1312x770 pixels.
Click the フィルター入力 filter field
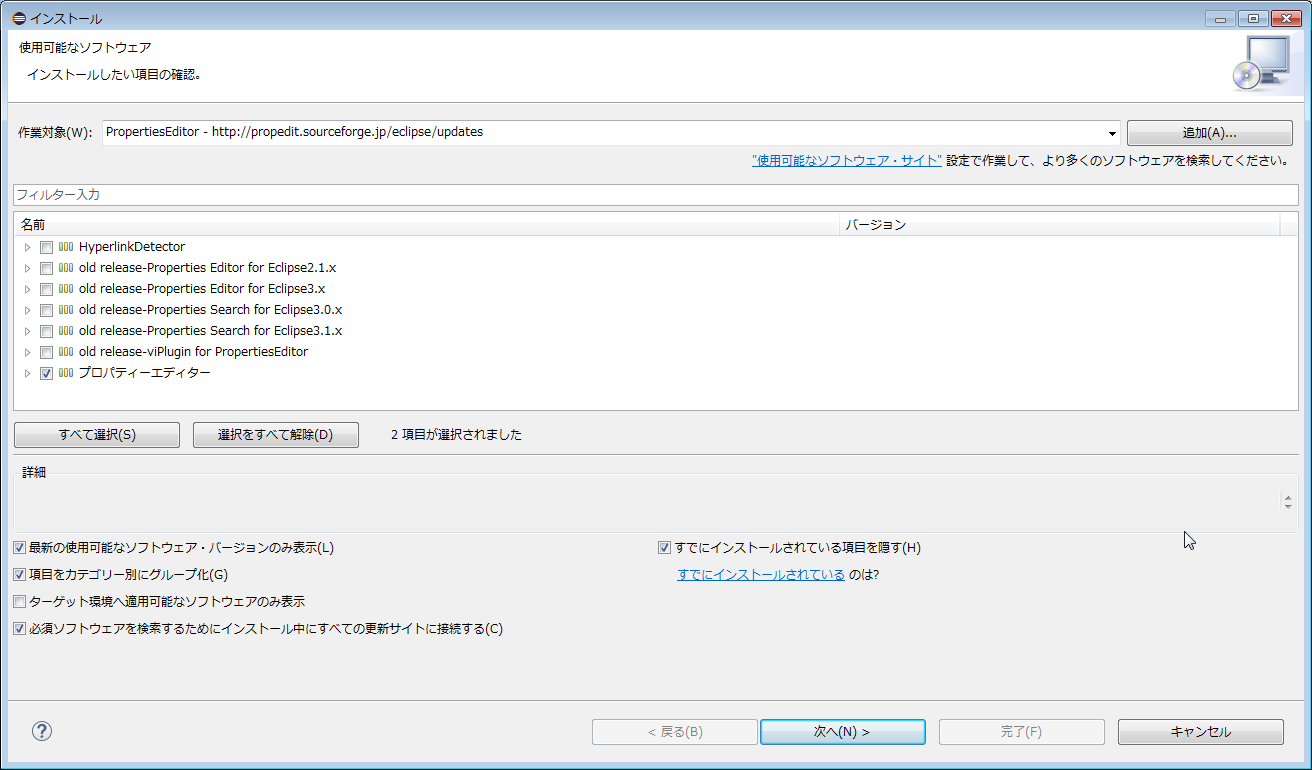pyautogui.click(x=656, y=195)
